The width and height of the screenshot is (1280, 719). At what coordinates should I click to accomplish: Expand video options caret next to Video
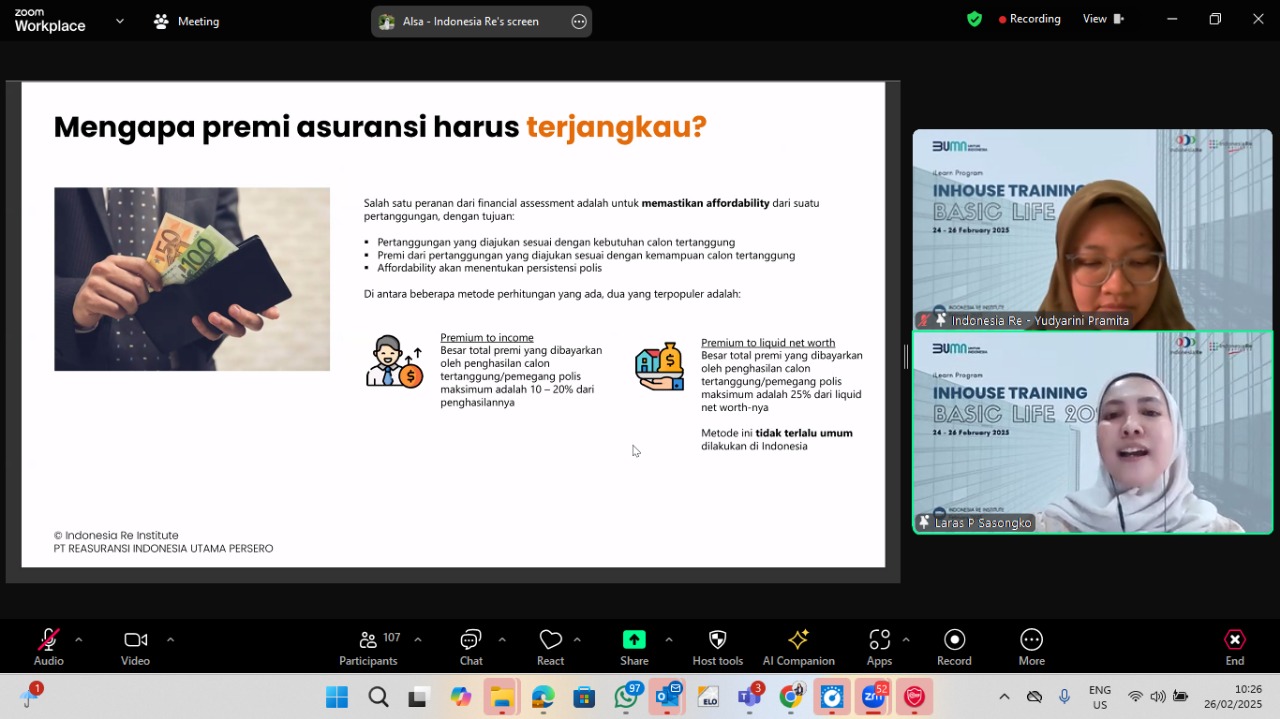tap(170, 639)
